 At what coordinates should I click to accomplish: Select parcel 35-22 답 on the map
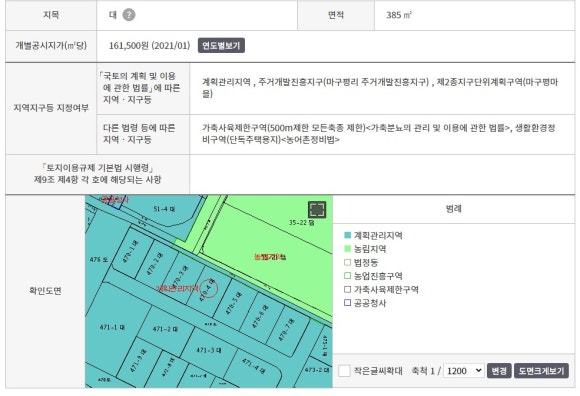click(301, 223)
